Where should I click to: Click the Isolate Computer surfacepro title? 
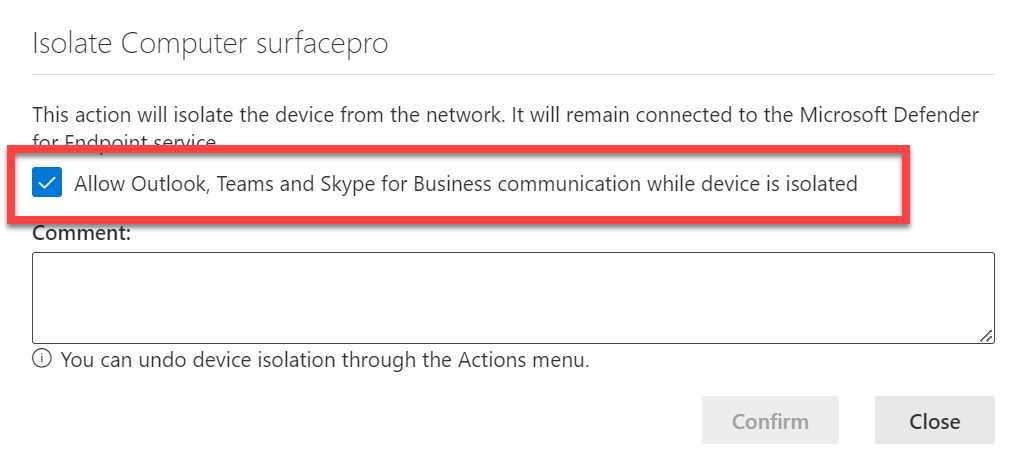(x=210, y=44)
